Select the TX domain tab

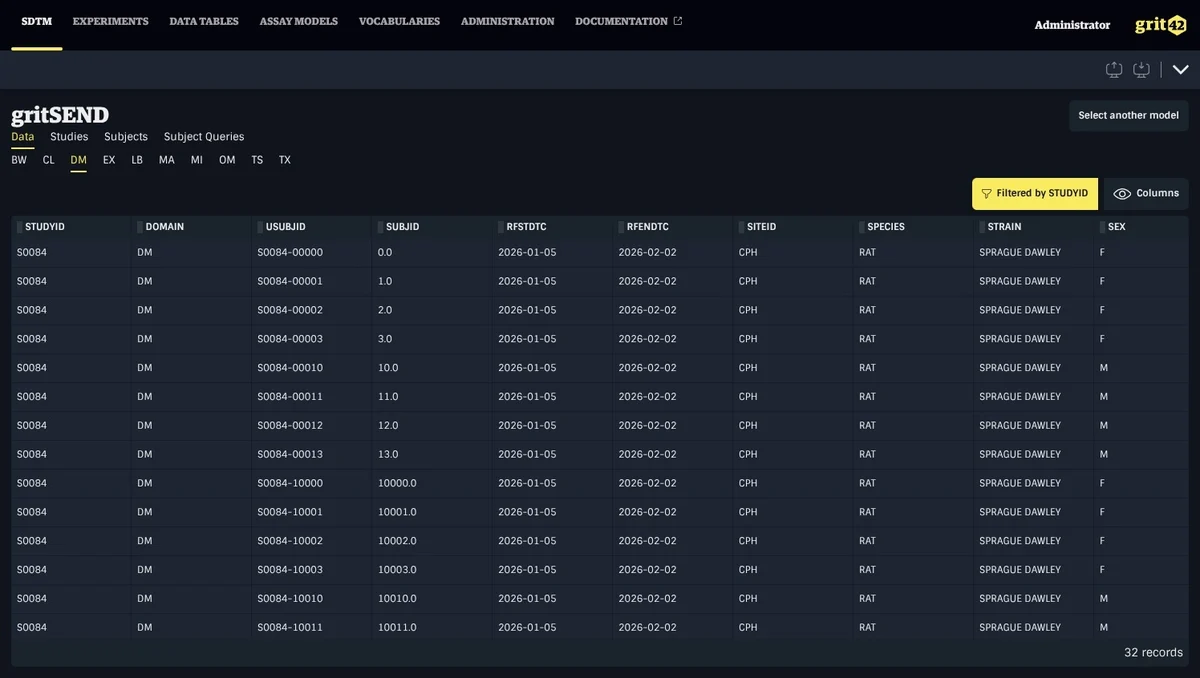285,160
